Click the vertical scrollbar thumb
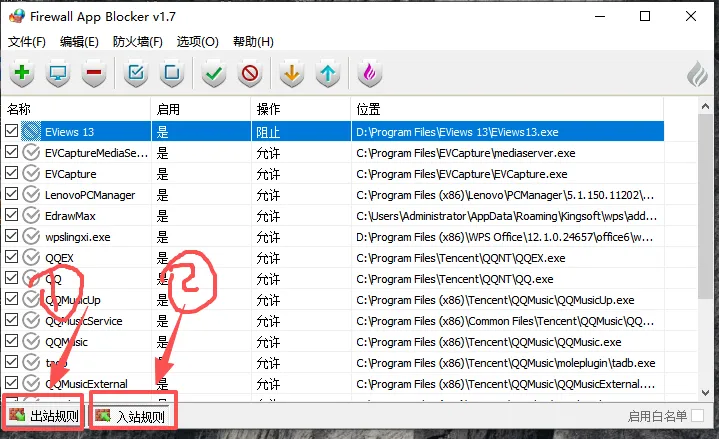The image size is (719, 439). click(705, 206)
